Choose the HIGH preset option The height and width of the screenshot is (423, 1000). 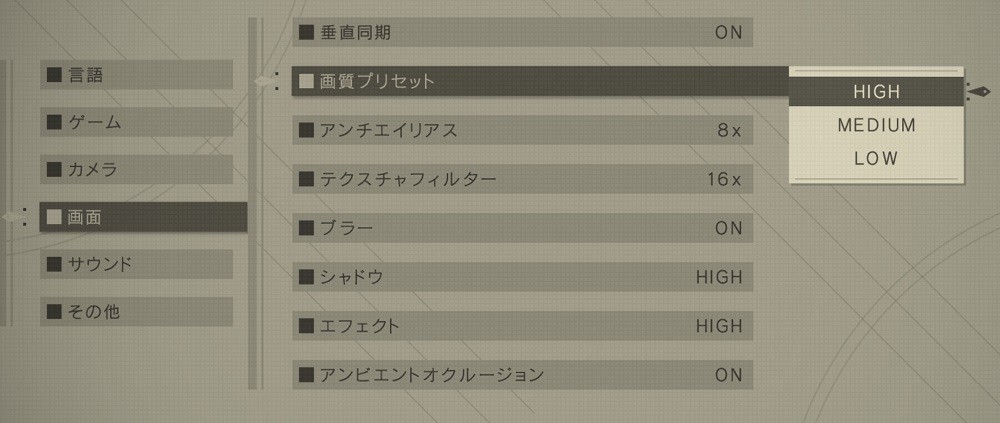876,92
